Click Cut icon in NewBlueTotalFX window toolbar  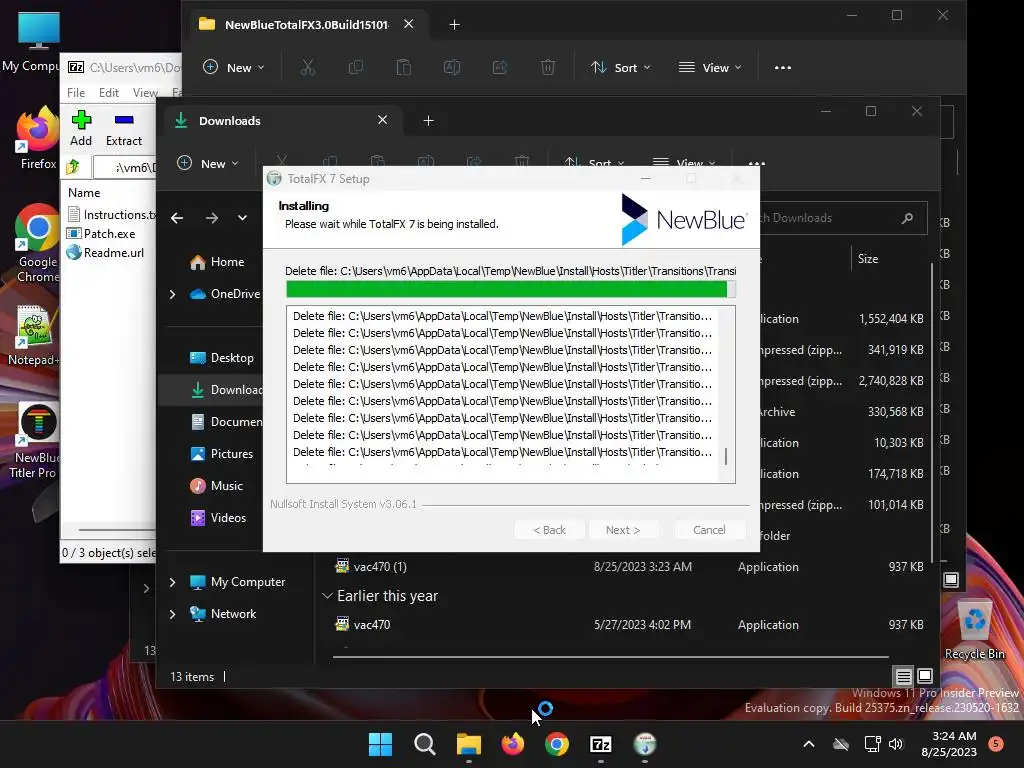click(308, 67)
